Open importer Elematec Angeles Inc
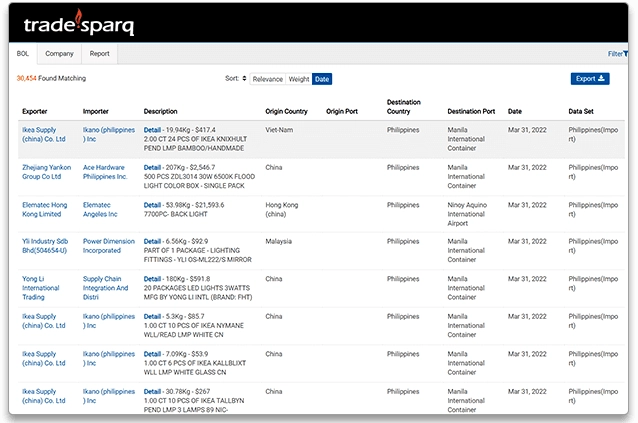 coord(100,209)
